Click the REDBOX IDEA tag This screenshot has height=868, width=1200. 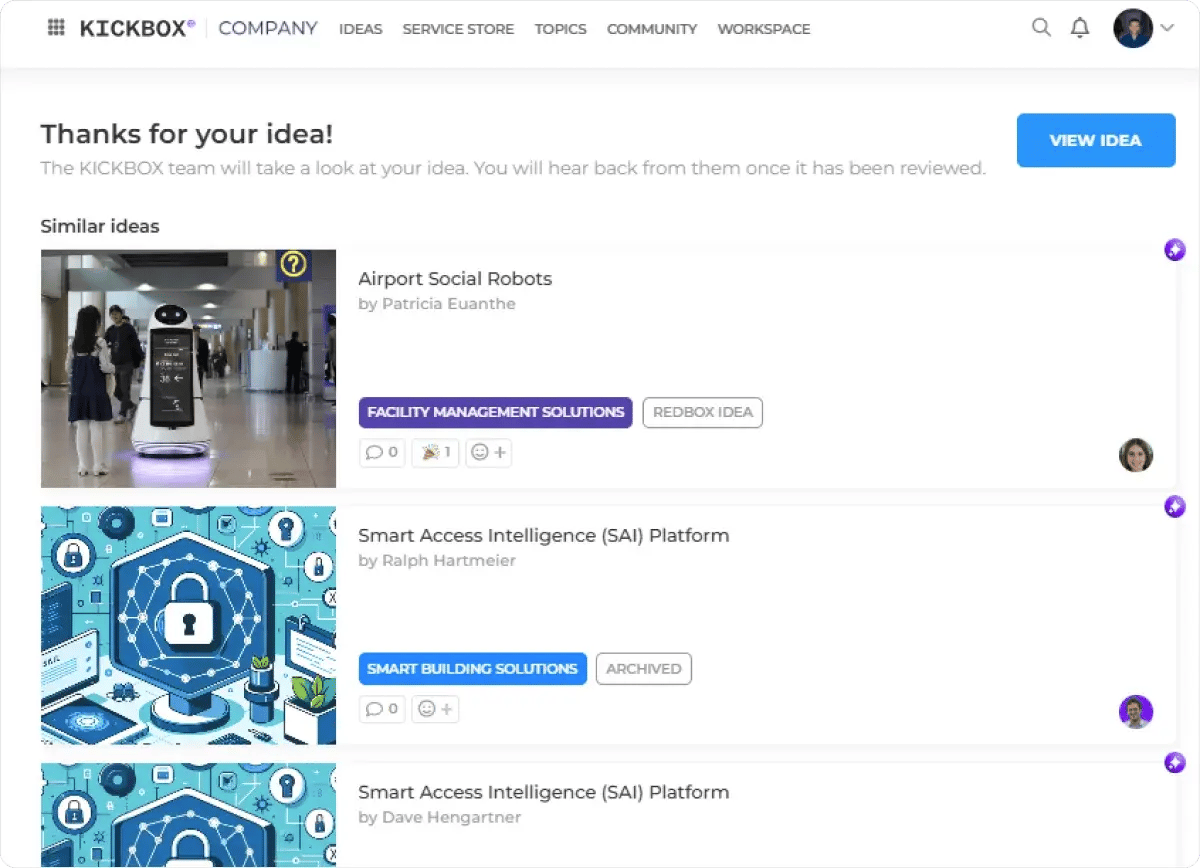(703, 412)
